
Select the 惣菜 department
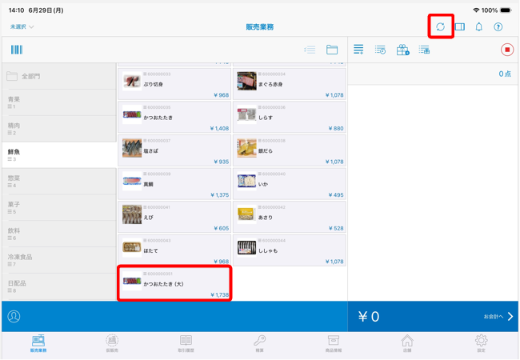click(x=59, y=181)
